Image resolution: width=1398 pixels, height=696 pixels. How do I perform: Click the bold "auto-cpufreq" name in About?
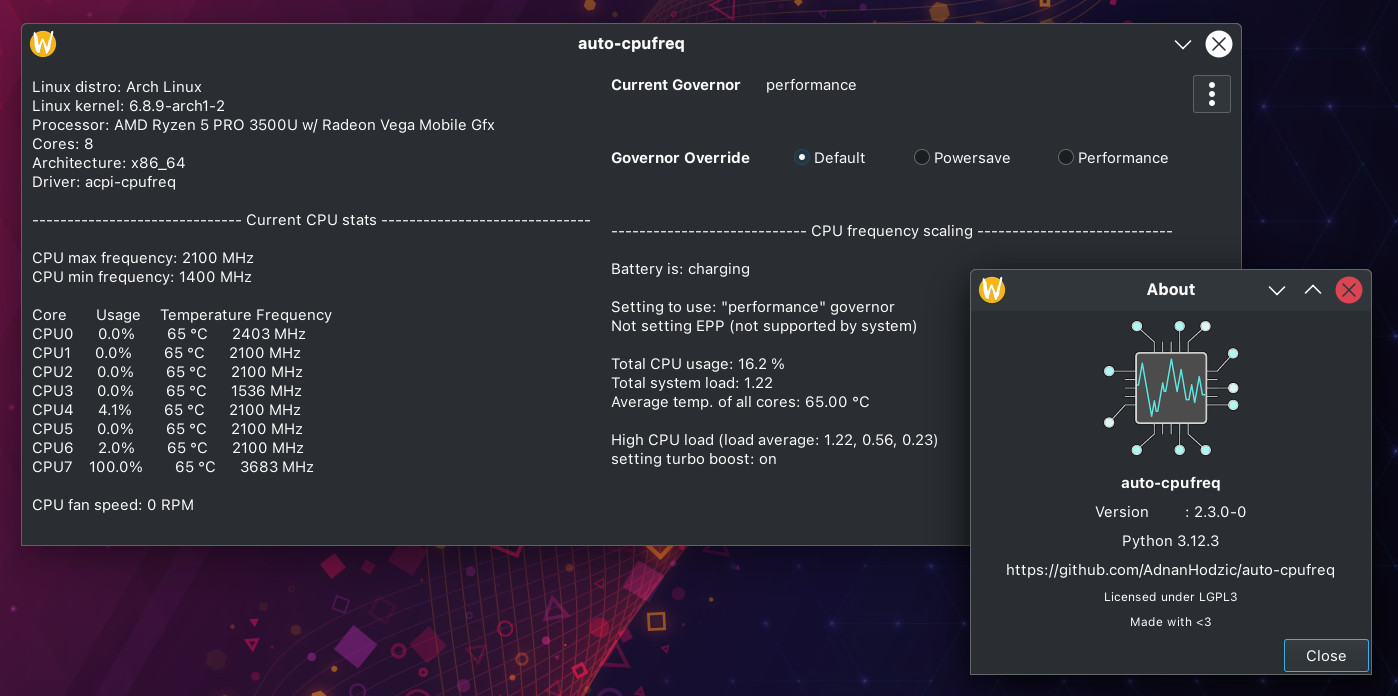point(1171,483)
